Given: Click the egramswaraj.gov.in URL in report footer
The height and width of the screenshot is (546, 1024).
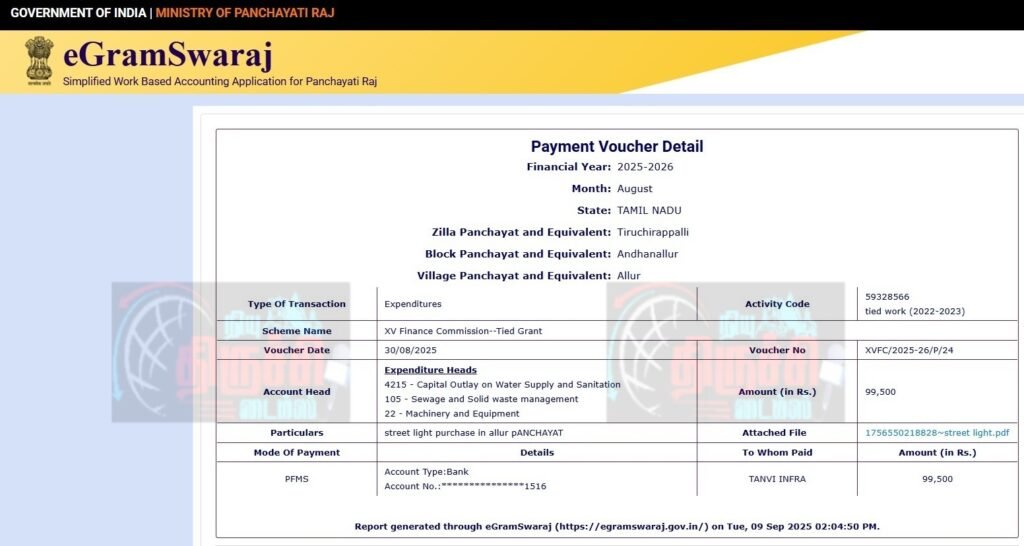Looking at the screenshot, I should click(625, 526).
